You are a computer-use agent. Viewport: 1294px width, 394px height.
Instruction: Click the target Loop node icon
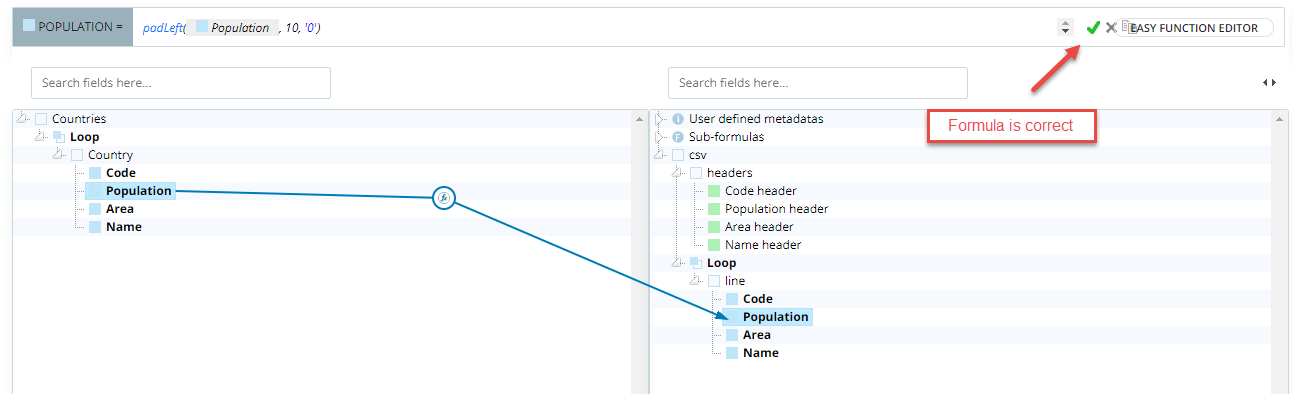[696, 263]
